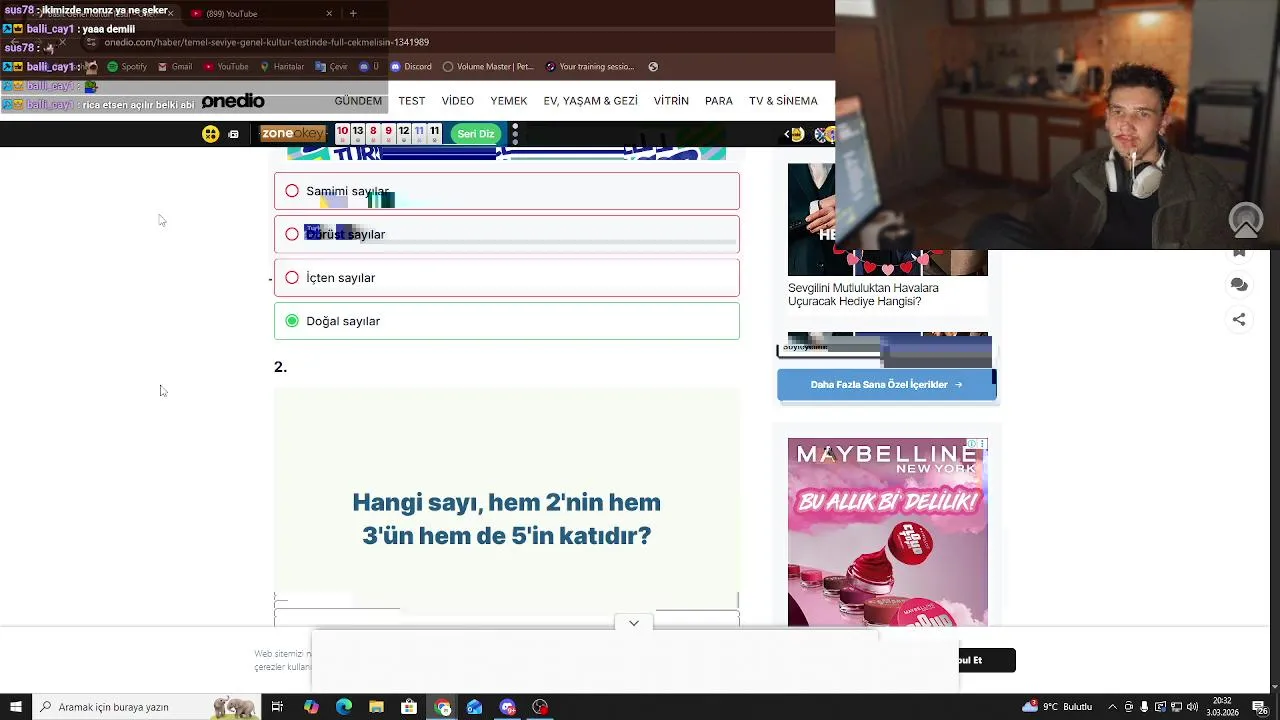Open the Volume Master bookmark

(x=488, y=67)
